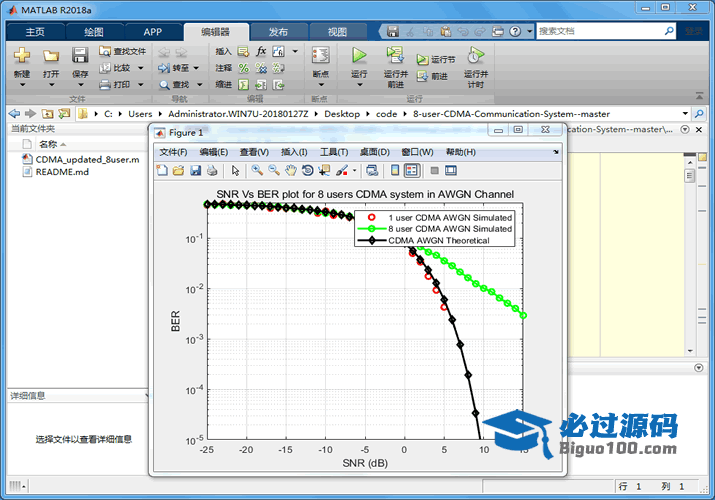Switch to the APP ribbon tab
Image resolution: width=715 pixels, height=500 pixels.
click(x=153, y=32)
